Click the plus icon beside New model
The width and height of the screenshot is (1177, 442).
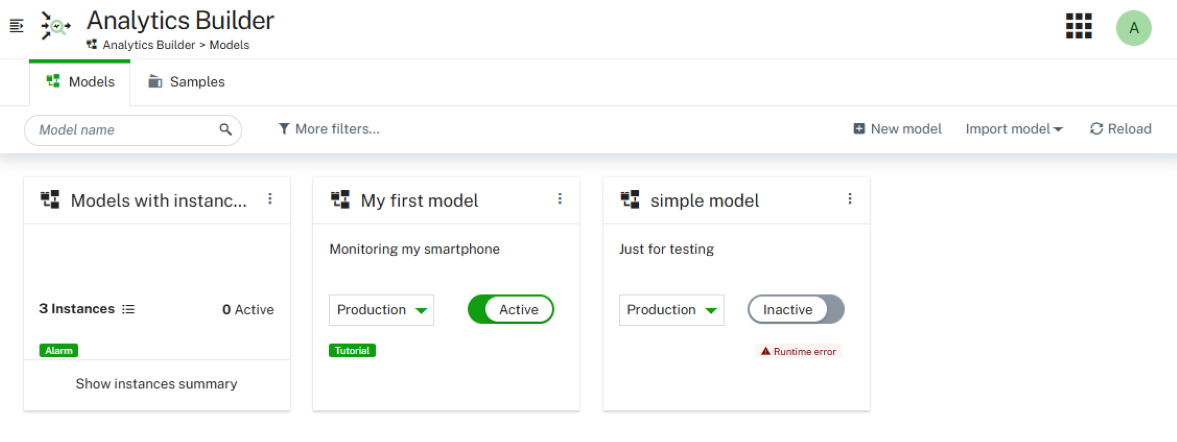[x=859, y=129]
